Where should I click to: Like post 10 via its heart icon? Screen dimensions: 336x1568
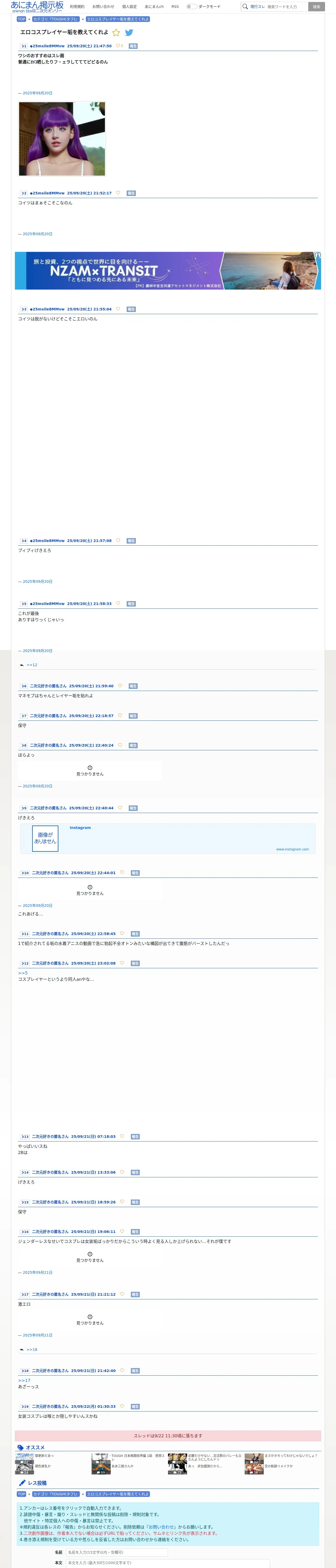coord(122,873)
